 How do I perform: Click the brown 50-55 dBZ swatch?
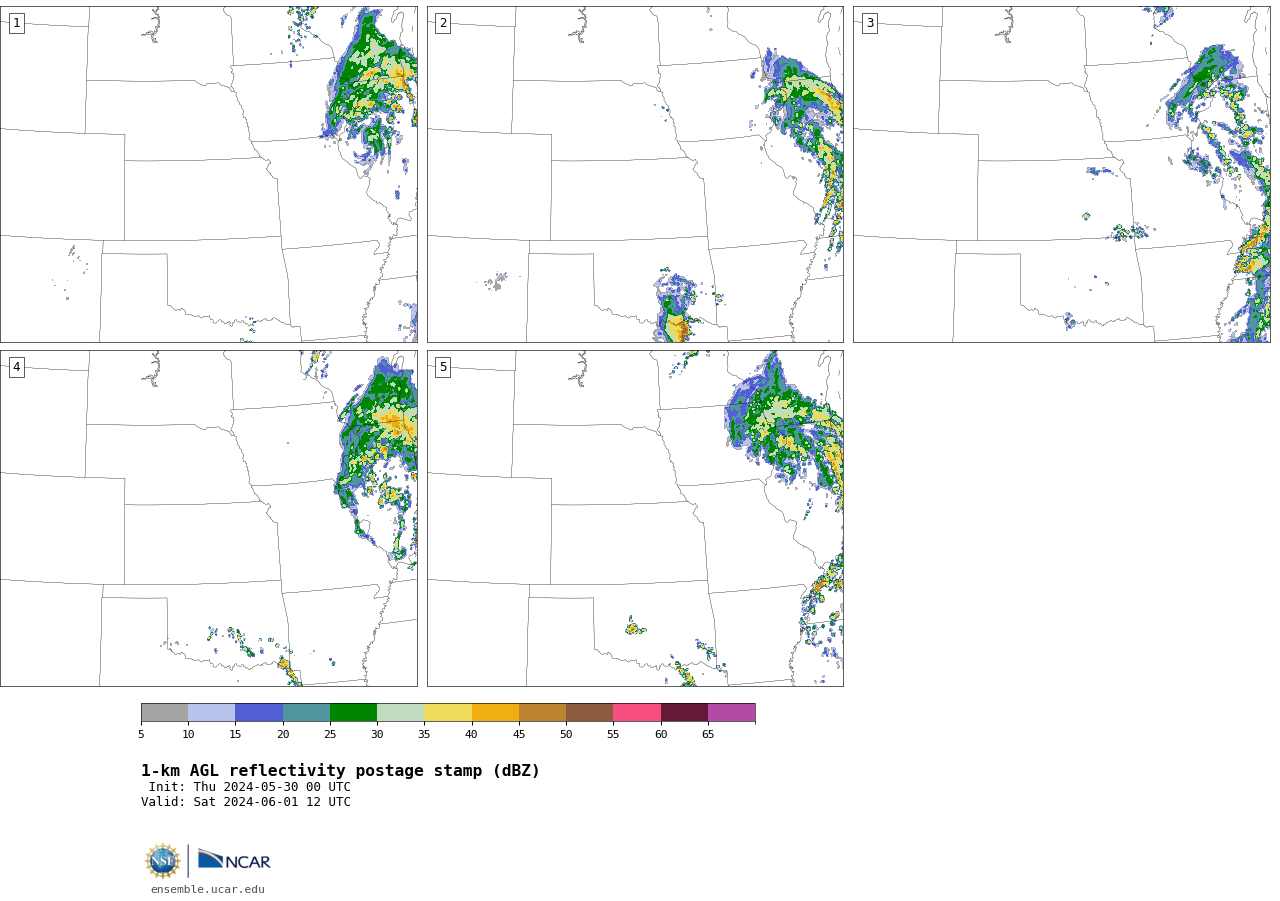(x=589, y=713)
